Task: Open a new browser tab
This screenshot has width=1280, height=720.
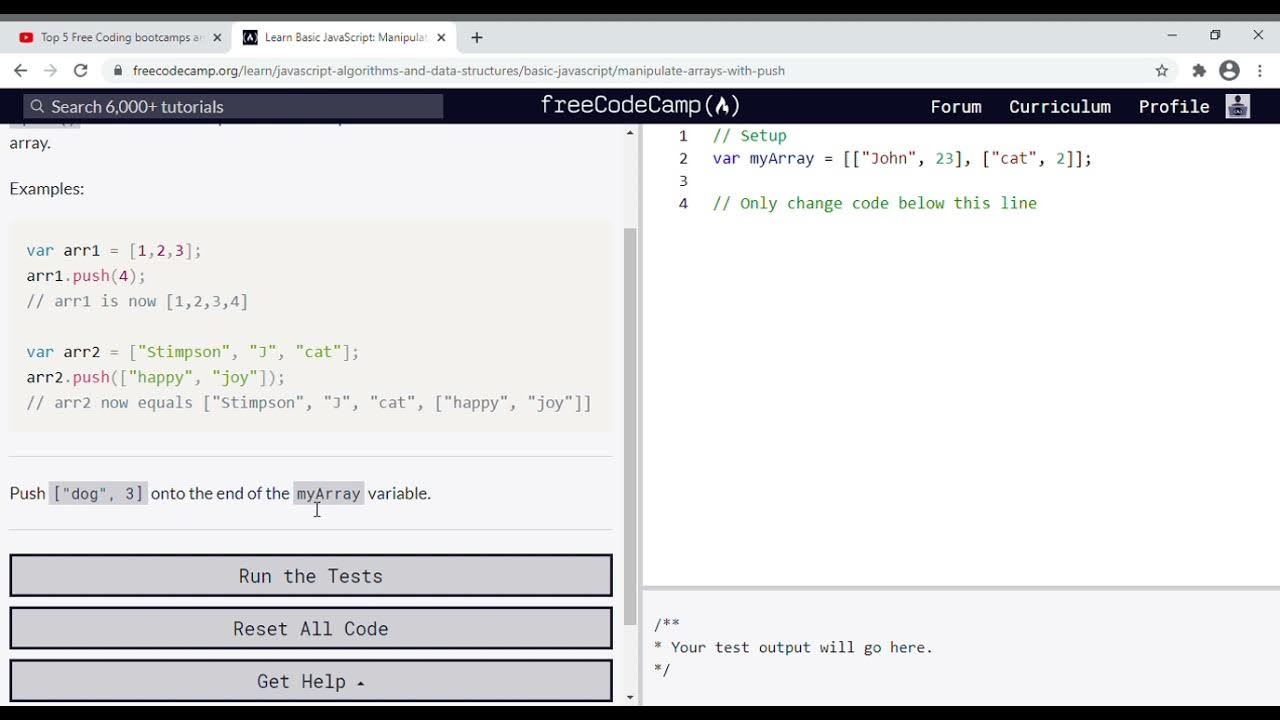Action: point(477,37)
